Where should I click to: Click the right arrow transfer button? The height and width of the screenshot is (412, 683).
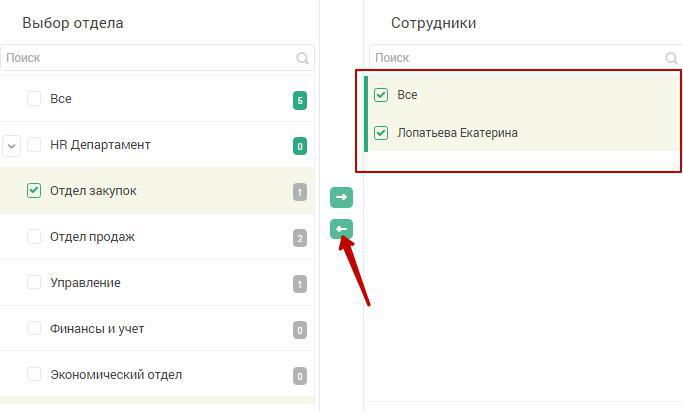click(x=341, y=197)
